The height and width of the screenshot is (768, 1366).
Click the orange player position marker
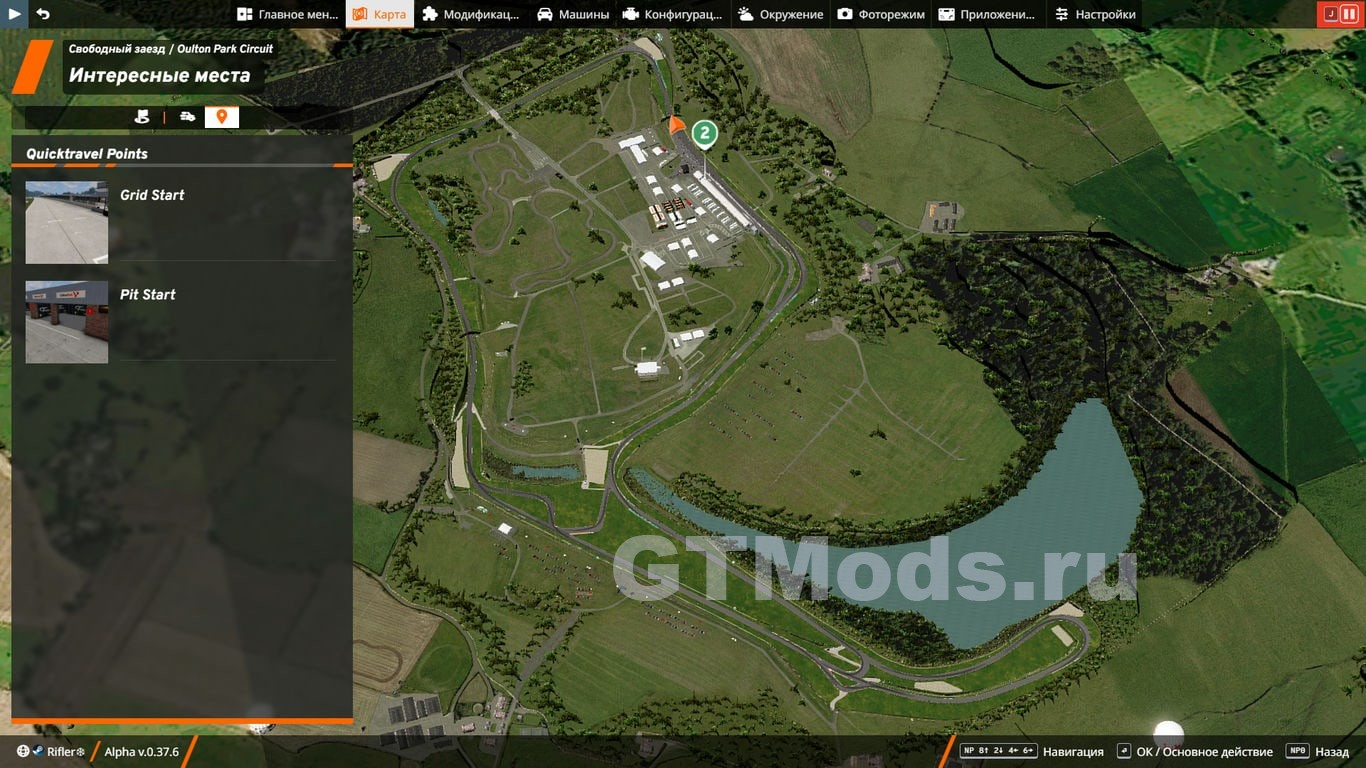click(676, 127)
